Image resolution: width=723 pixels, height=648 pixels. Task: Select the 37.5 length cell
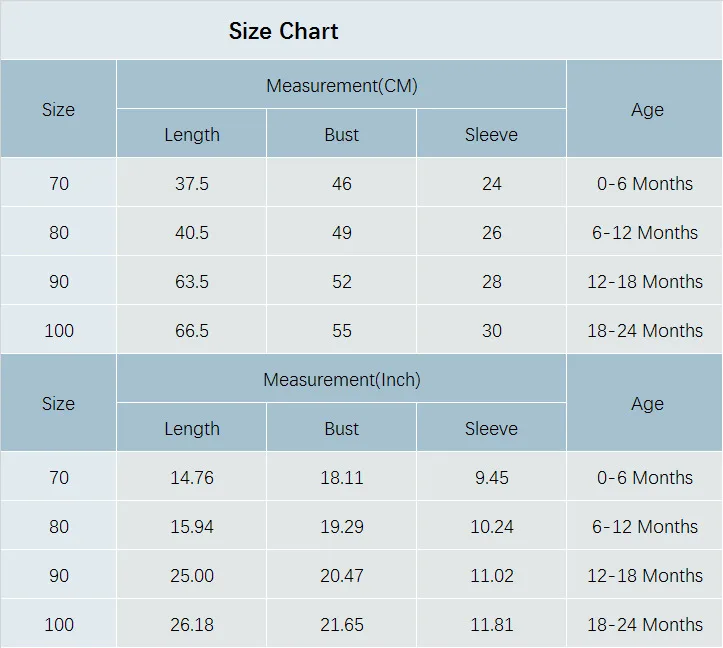(192, 184)
